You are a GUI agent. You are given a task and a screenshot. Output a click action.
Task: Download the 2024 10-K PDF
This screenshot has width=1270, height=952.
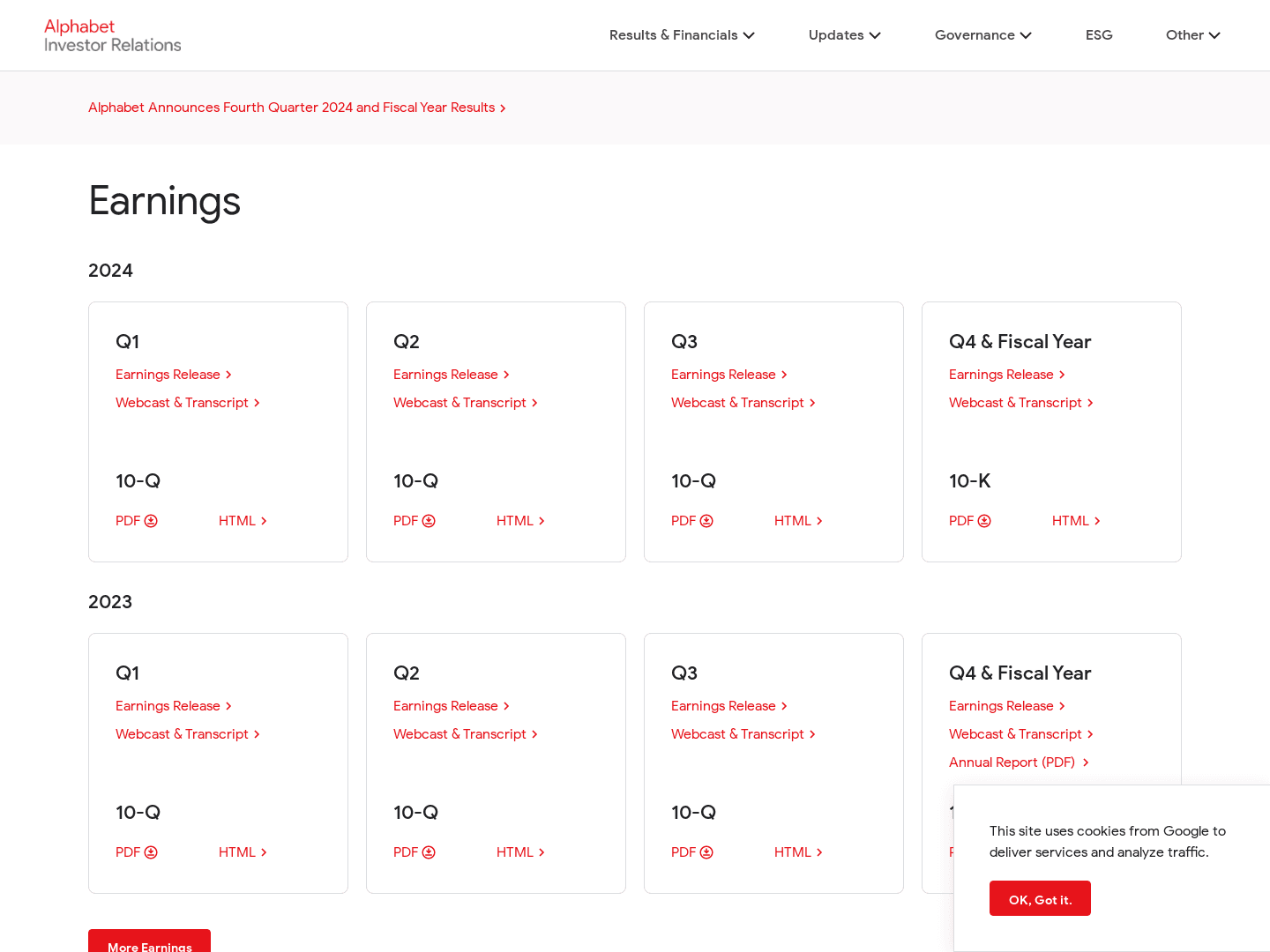969,521
